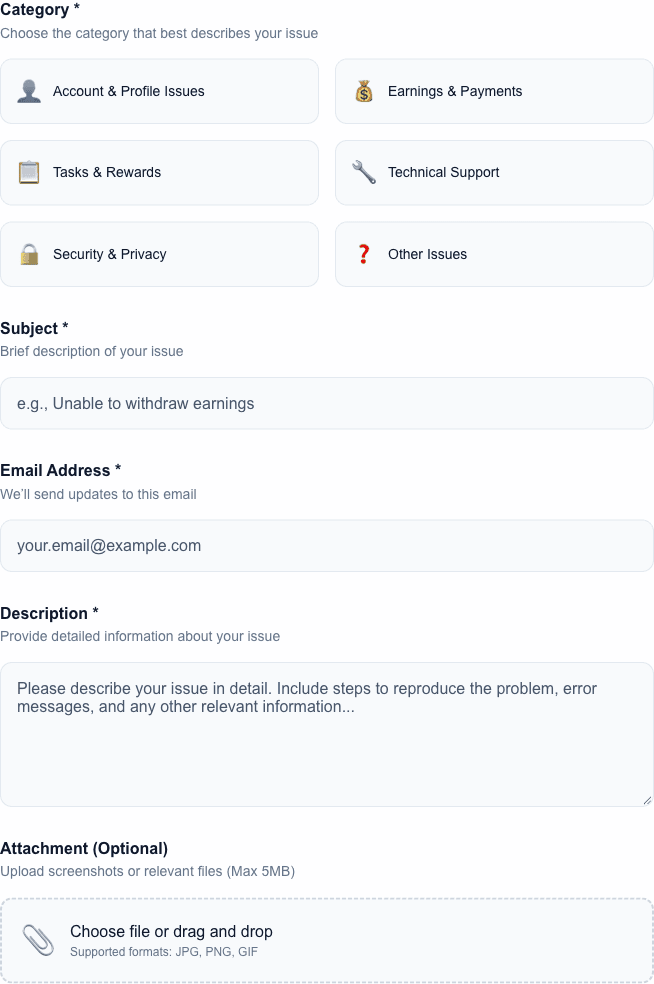Click the 'Email Address *' label
The image size is (654, 984).
(x=61, y=471)
